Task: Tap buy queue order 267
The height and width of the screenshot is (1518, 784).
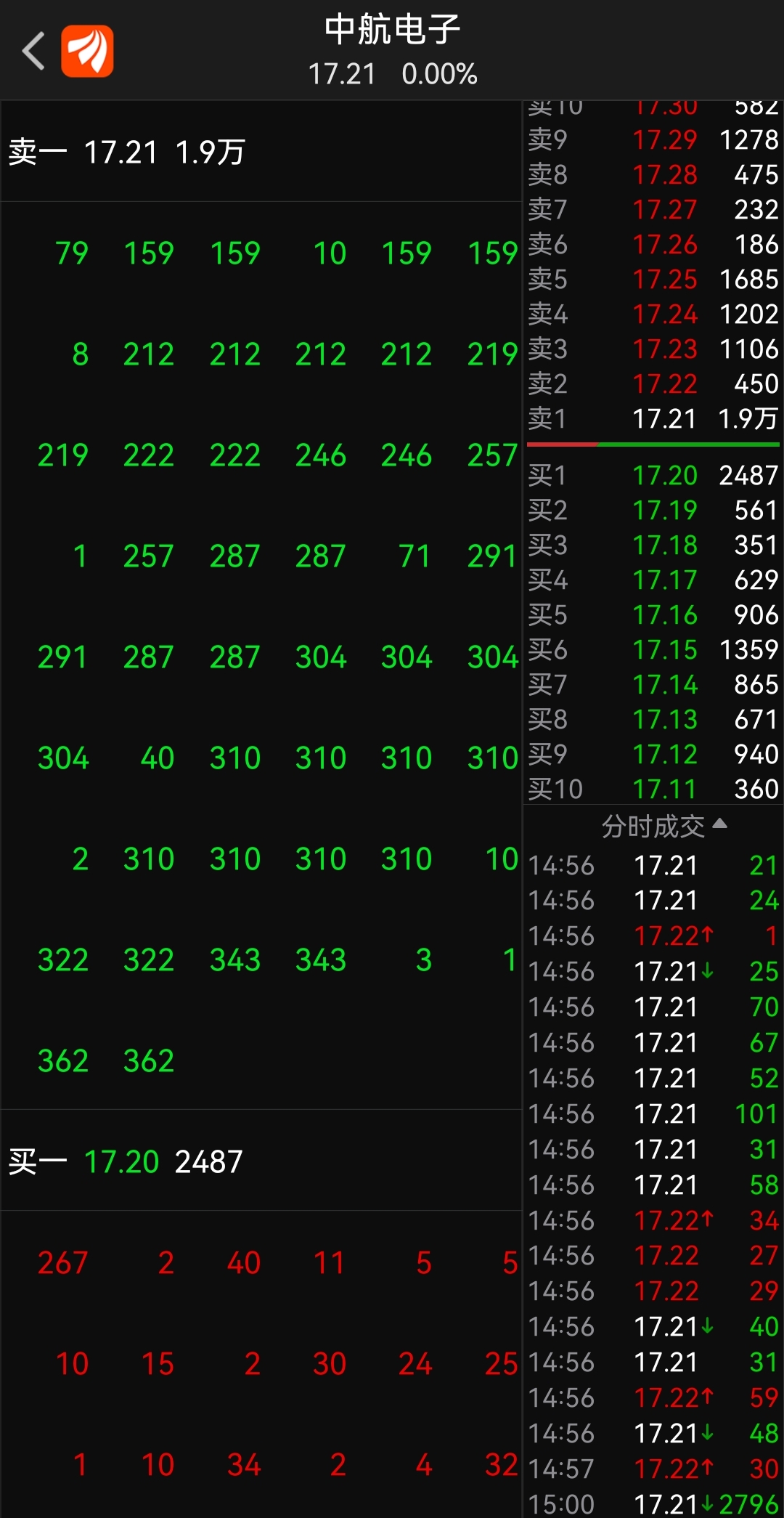Action: pos(63,1263)
